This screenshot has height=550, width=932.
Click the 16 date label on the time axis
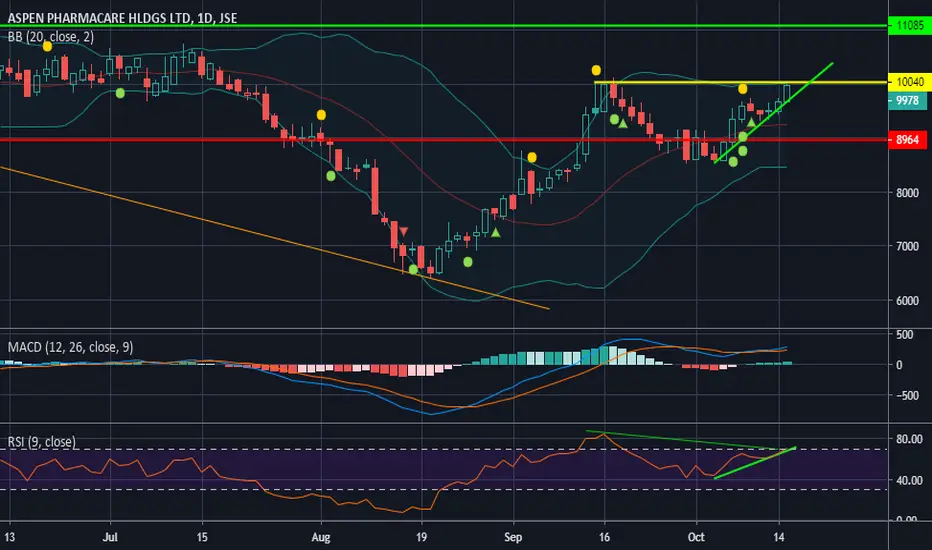[x=604, y=538]
